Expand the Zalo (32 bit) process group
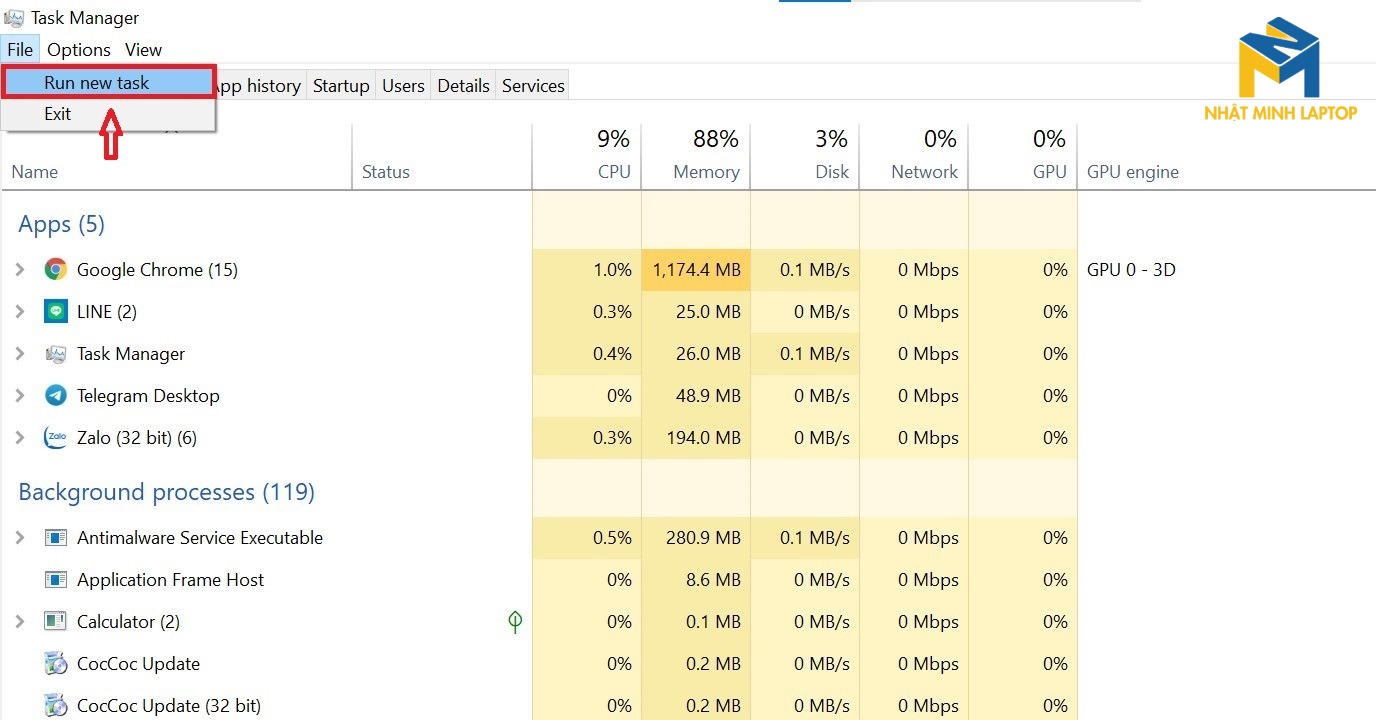Image resolution: width=1376 pixels, height=720 pixels. click(19, 437)
